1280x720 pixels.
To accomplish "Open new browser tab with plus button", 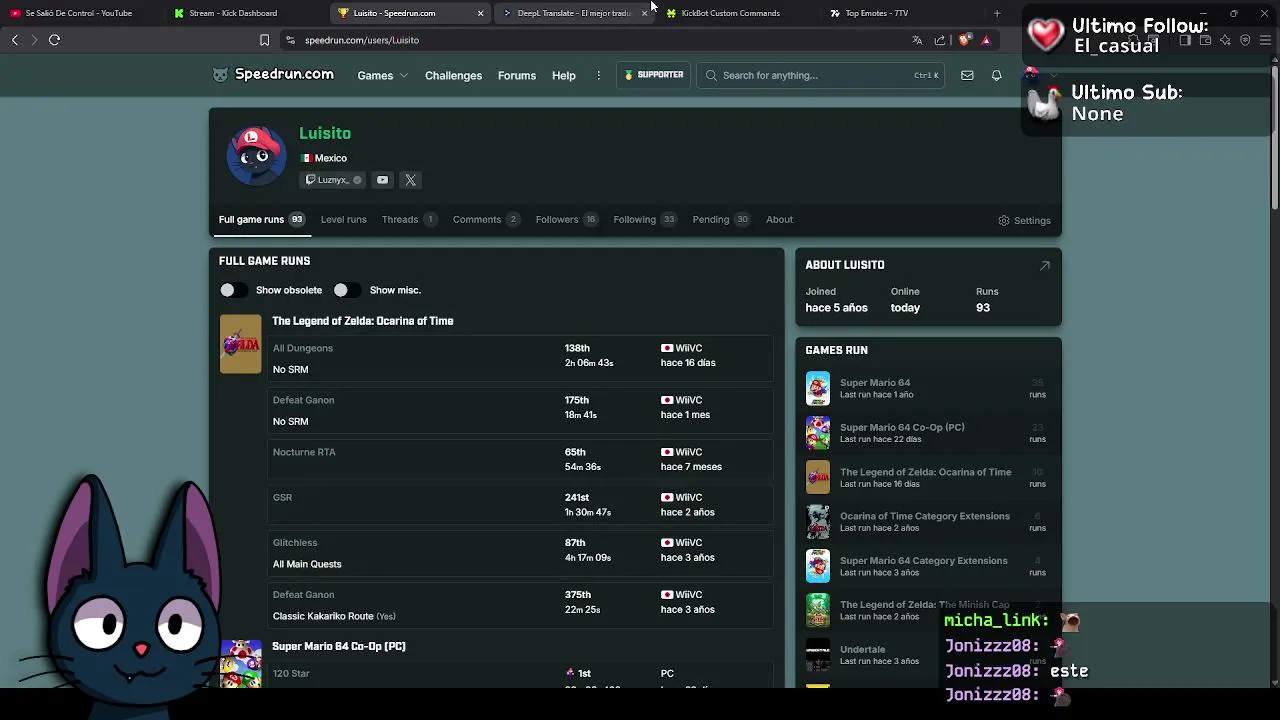I will tap(997, 13).
